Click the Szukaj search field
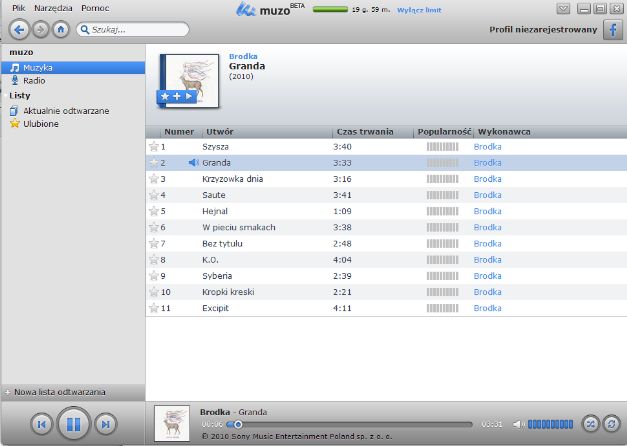Screen dimensions: 627x446 click(132, 30)
